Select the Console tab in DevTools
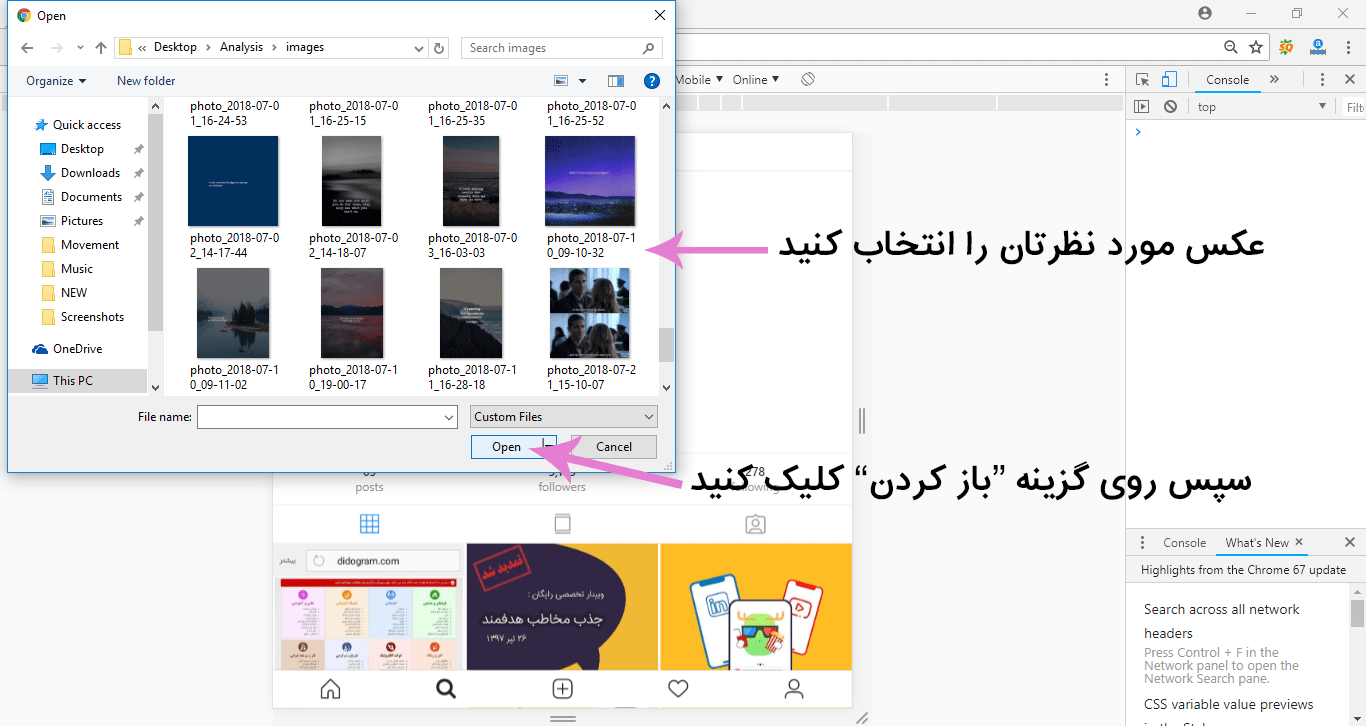Image resolution: width=1366 pixels, height=726 pixels. point(1227,80)
